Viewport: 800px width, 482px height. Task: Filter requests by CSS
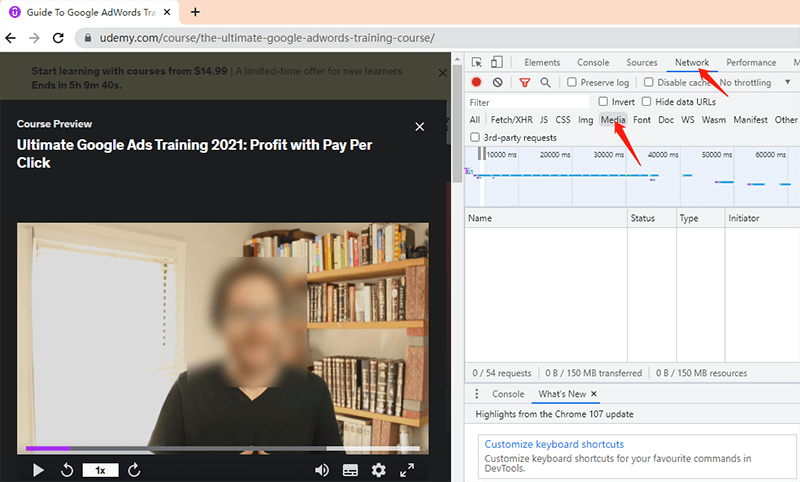563,120
